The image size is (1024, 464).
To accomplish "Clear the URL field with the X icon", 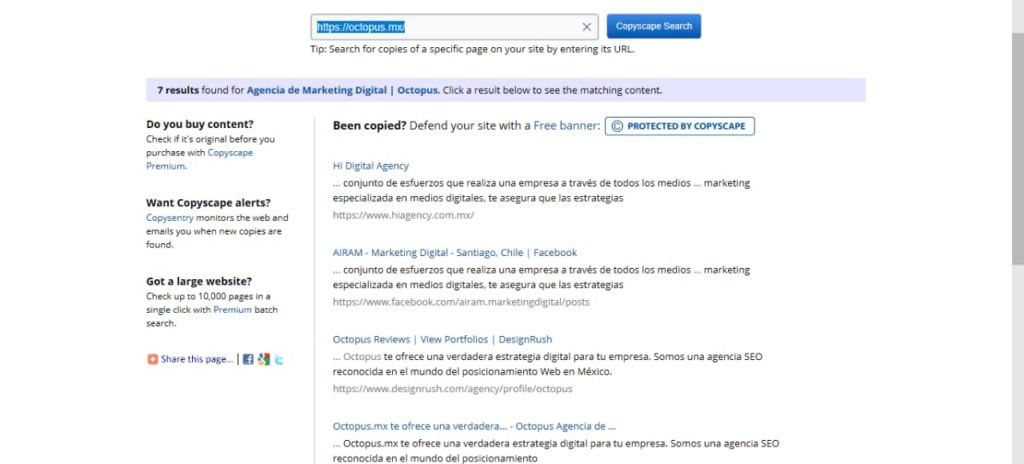I will click(x=587, y=27).
